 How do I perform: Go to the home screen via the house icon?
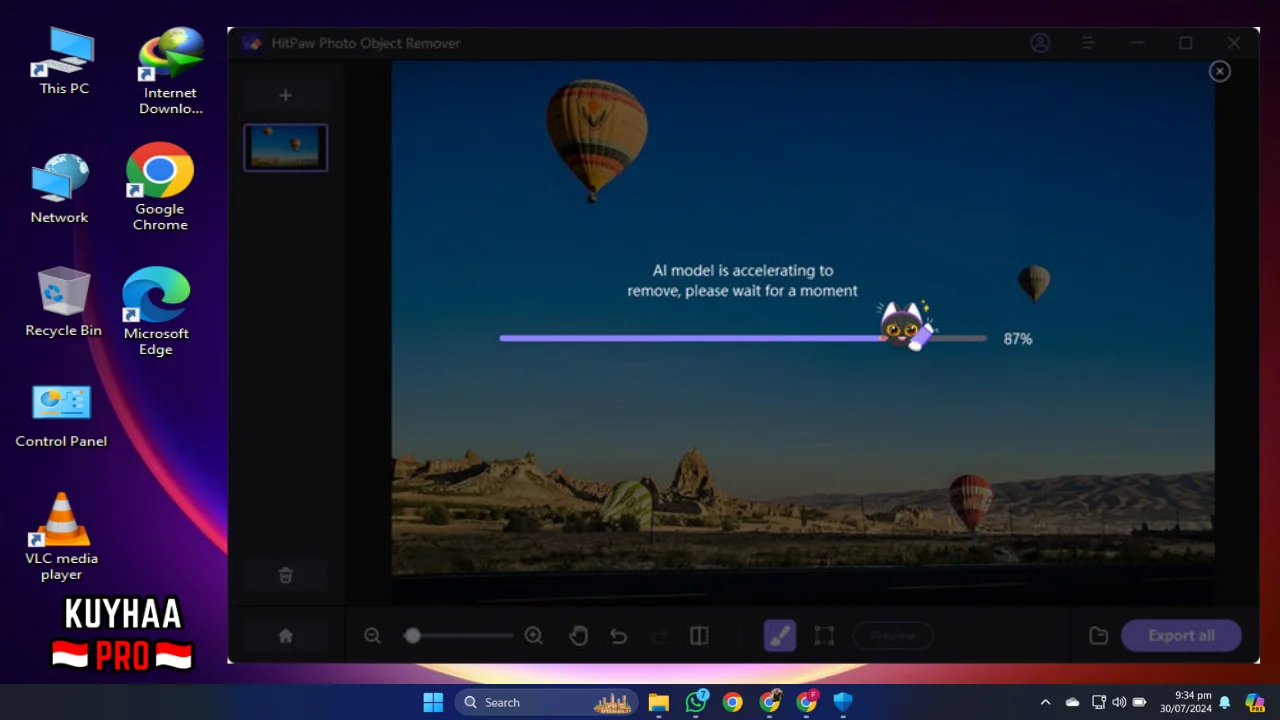285,636
